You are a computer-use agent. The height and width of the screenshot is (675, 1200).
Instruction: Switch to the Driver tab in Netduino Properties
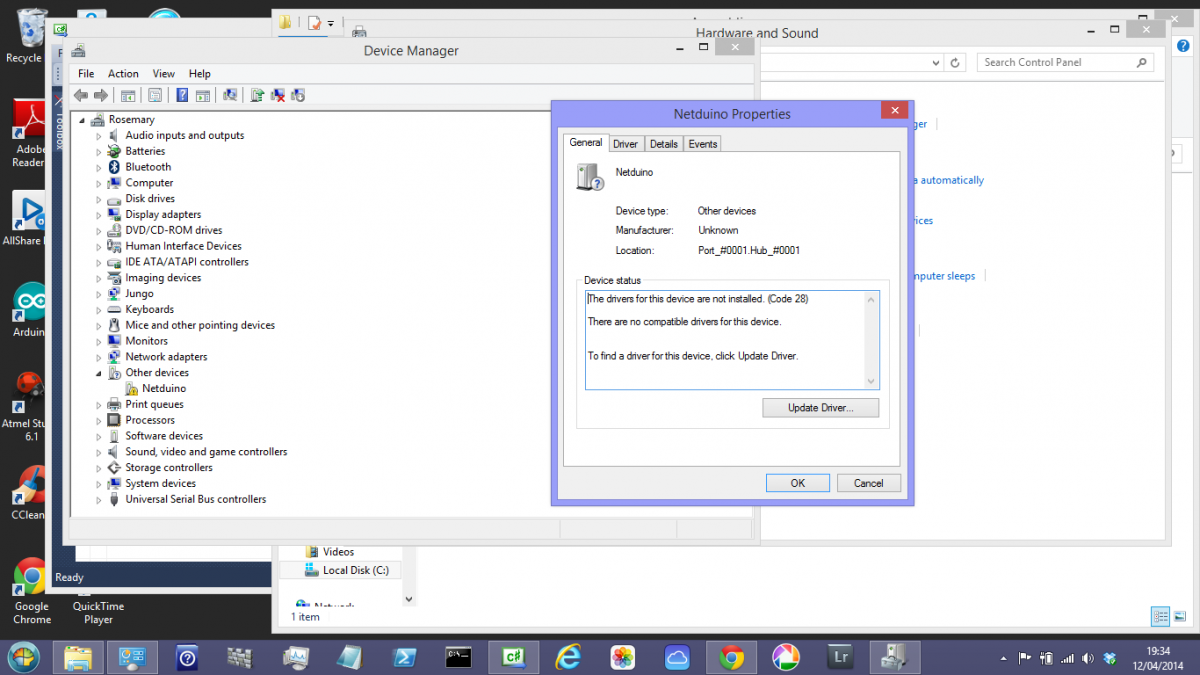point(625,144)
